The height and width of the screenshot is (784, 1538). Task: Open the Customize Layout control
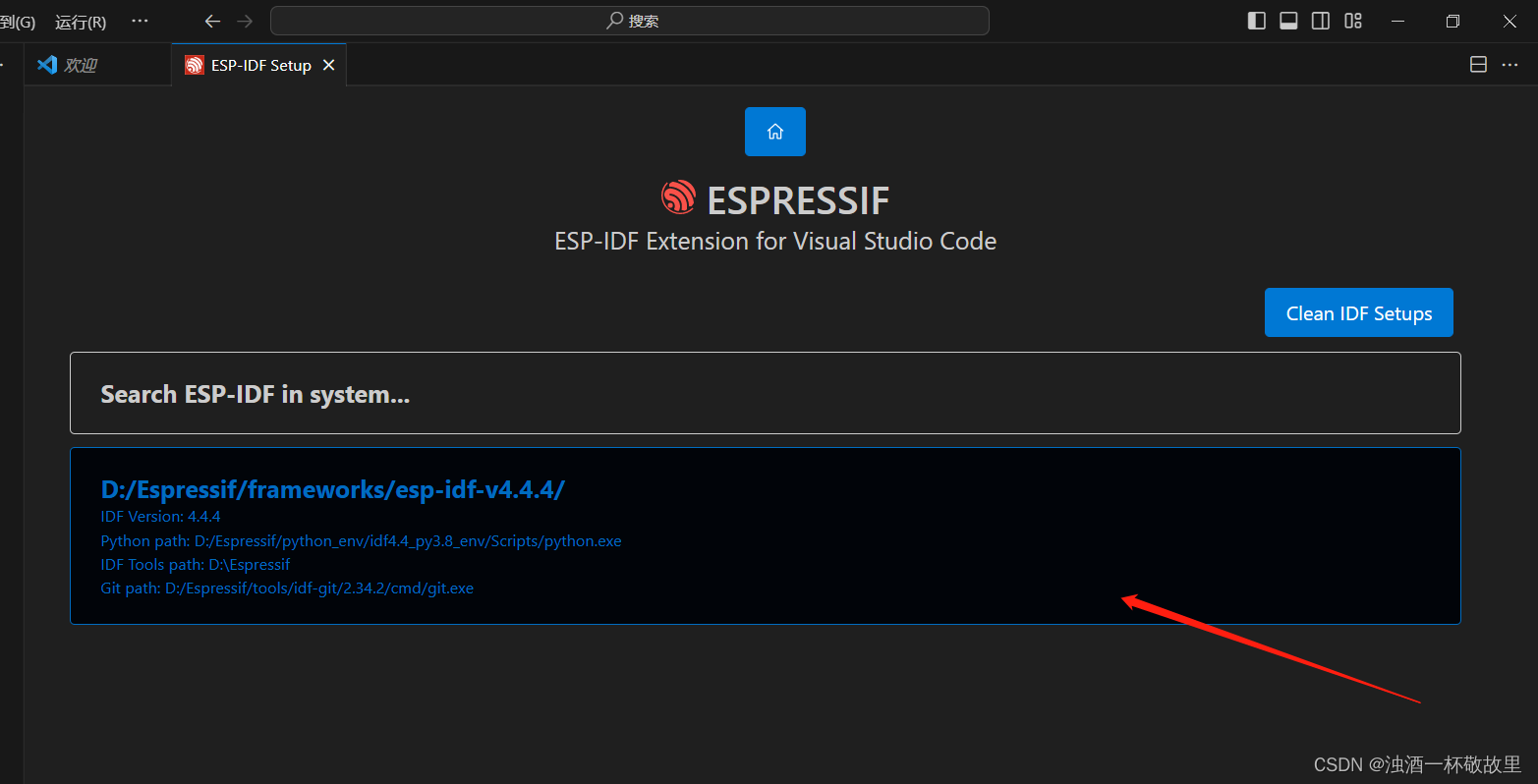pyautogui.click(x=1352, y=20)
